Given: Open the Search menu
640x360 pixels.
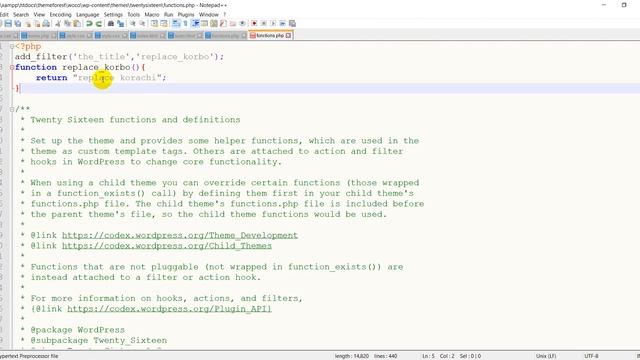Looking at the screenshot, I should tap(21, 15).
